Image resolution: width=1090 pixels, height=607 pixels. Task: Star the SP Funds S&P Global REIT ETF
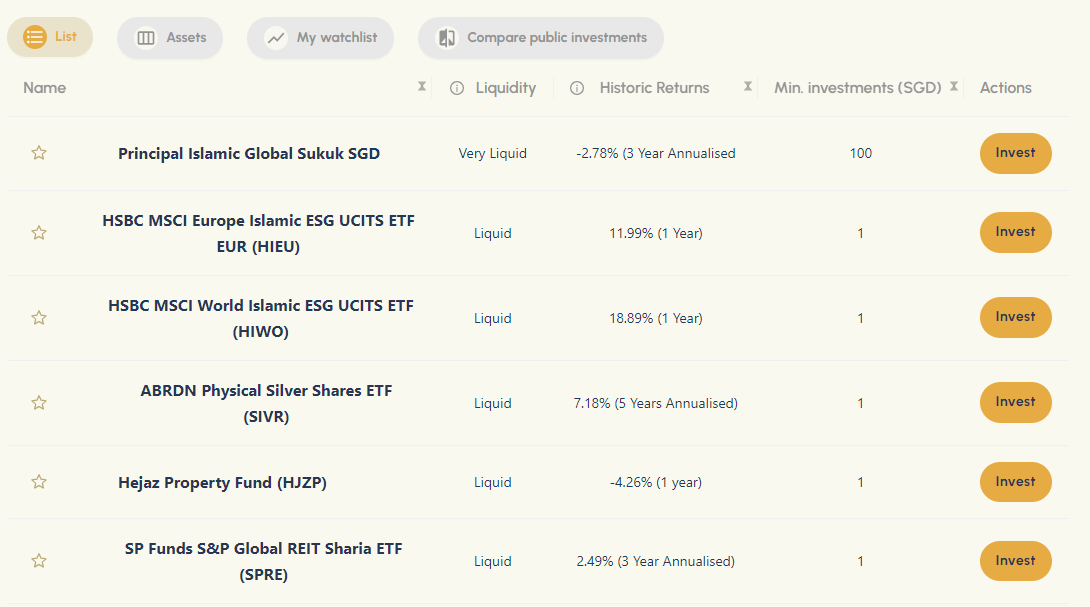click(39, 561)
